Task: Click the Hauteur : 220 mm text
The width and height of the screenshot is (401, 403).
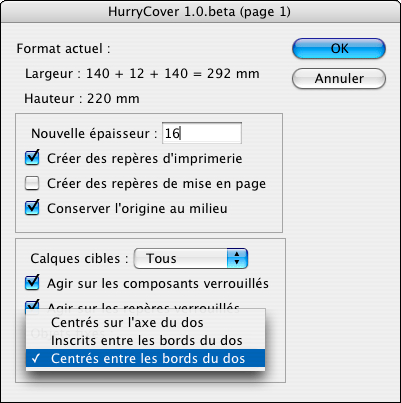Action: [x=82, y=99]
